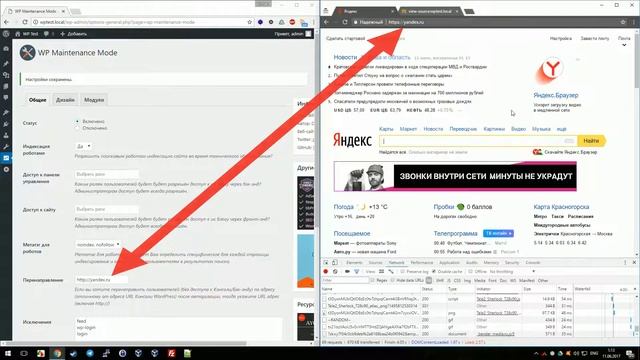This screenshot has width=640, height=360.
Task: Open the 'Карты' link on Yandex
Action: click(x=386, y=129)
